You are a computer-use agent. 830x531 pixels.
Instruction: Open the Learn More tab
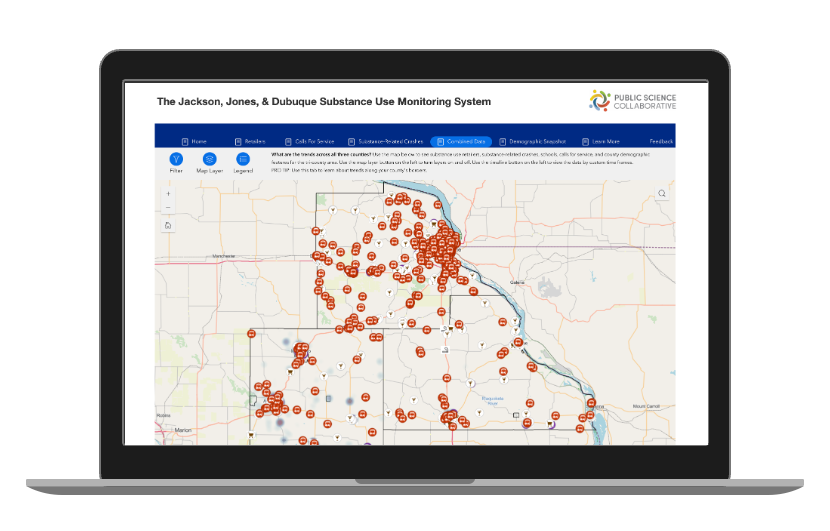click(x=601, y=142)
